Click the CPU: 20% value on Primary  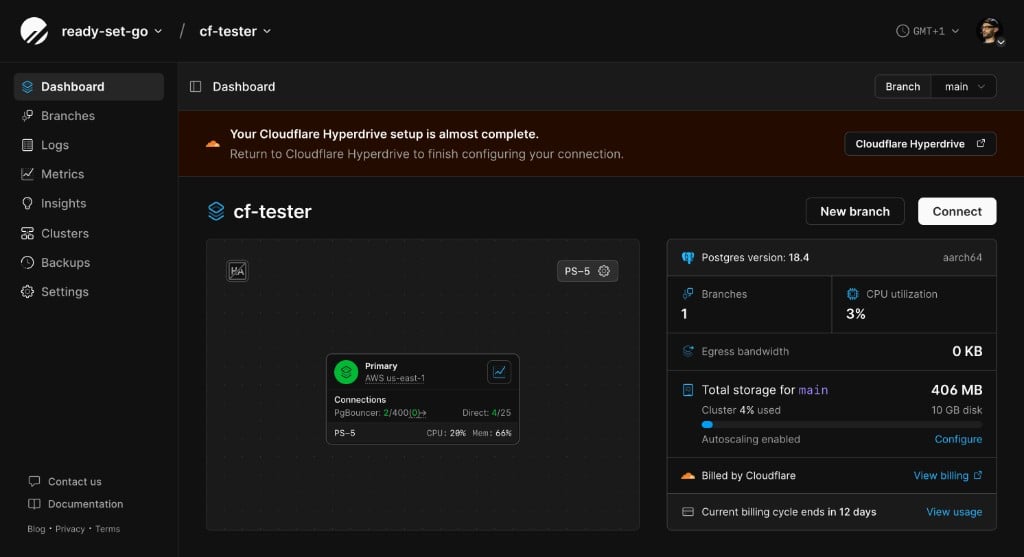pyautogui.click(x=446, y=433)
